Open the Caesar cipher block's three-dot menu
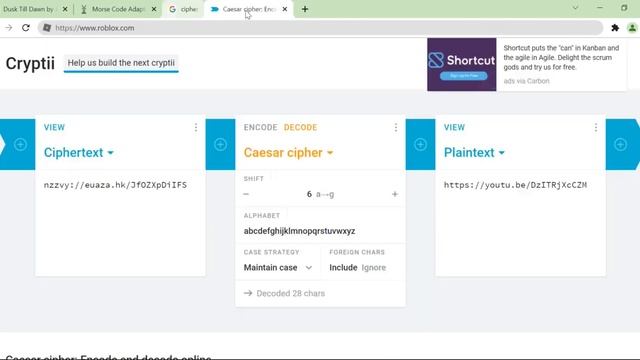Screen dimensions: 640x360 point(396,127)
